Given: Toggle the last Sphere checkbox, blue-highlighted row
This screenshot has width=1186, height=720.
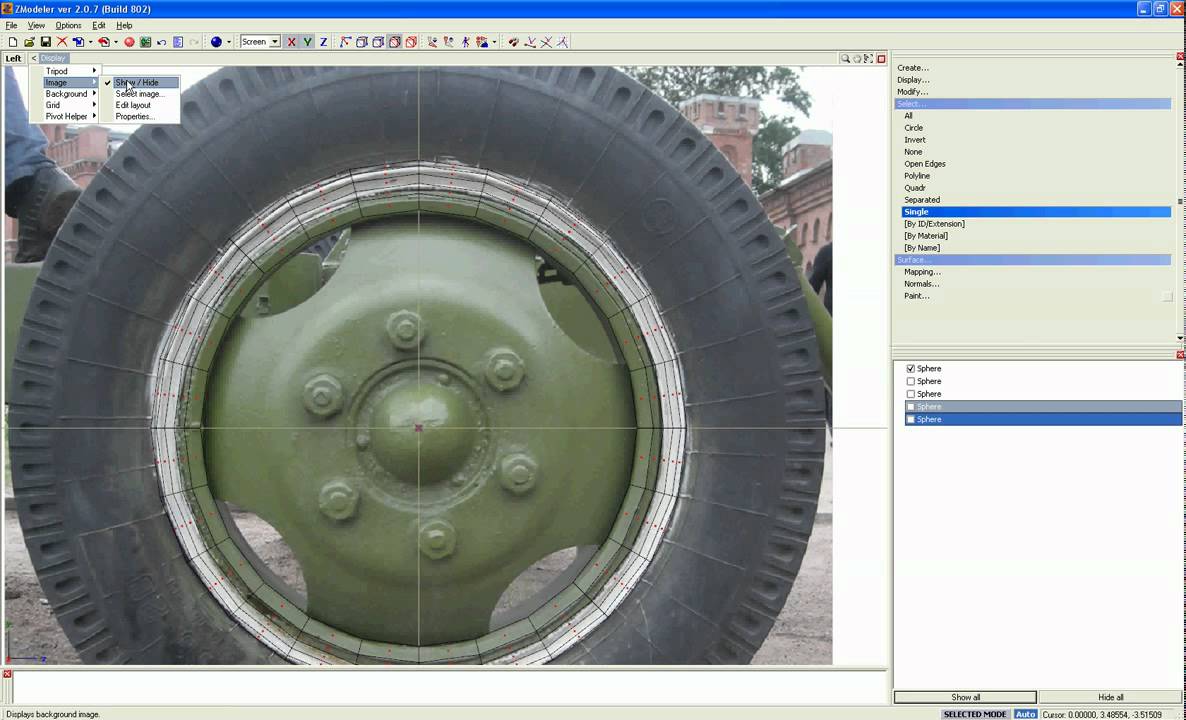Looking at the screenshot, I should coord(911,419).
